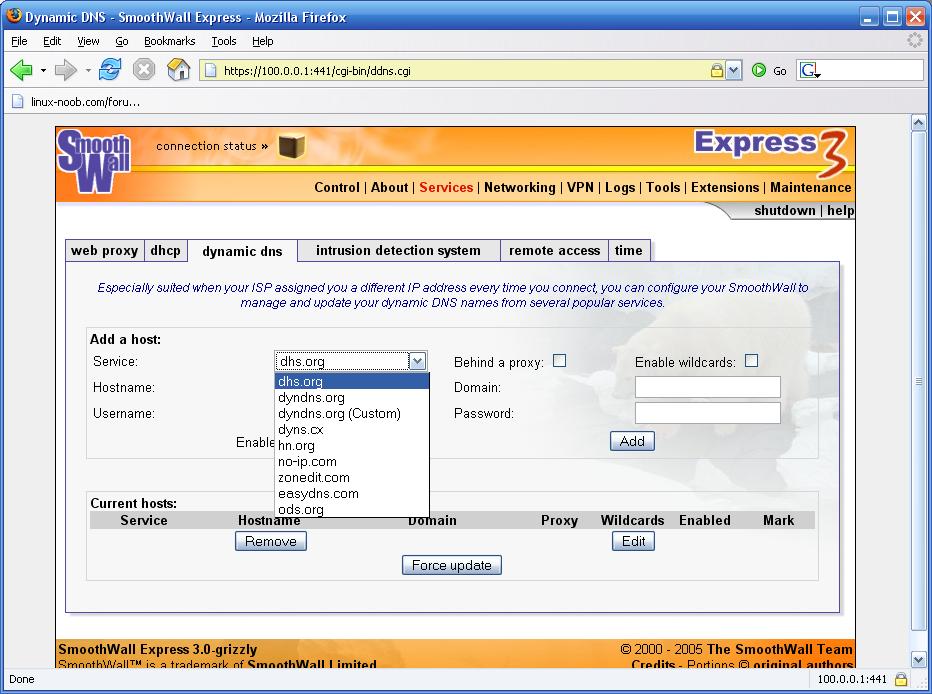This screenshot has width=932, height=694.
Task: Go to the Logs section
Action: tap(620, 188)
